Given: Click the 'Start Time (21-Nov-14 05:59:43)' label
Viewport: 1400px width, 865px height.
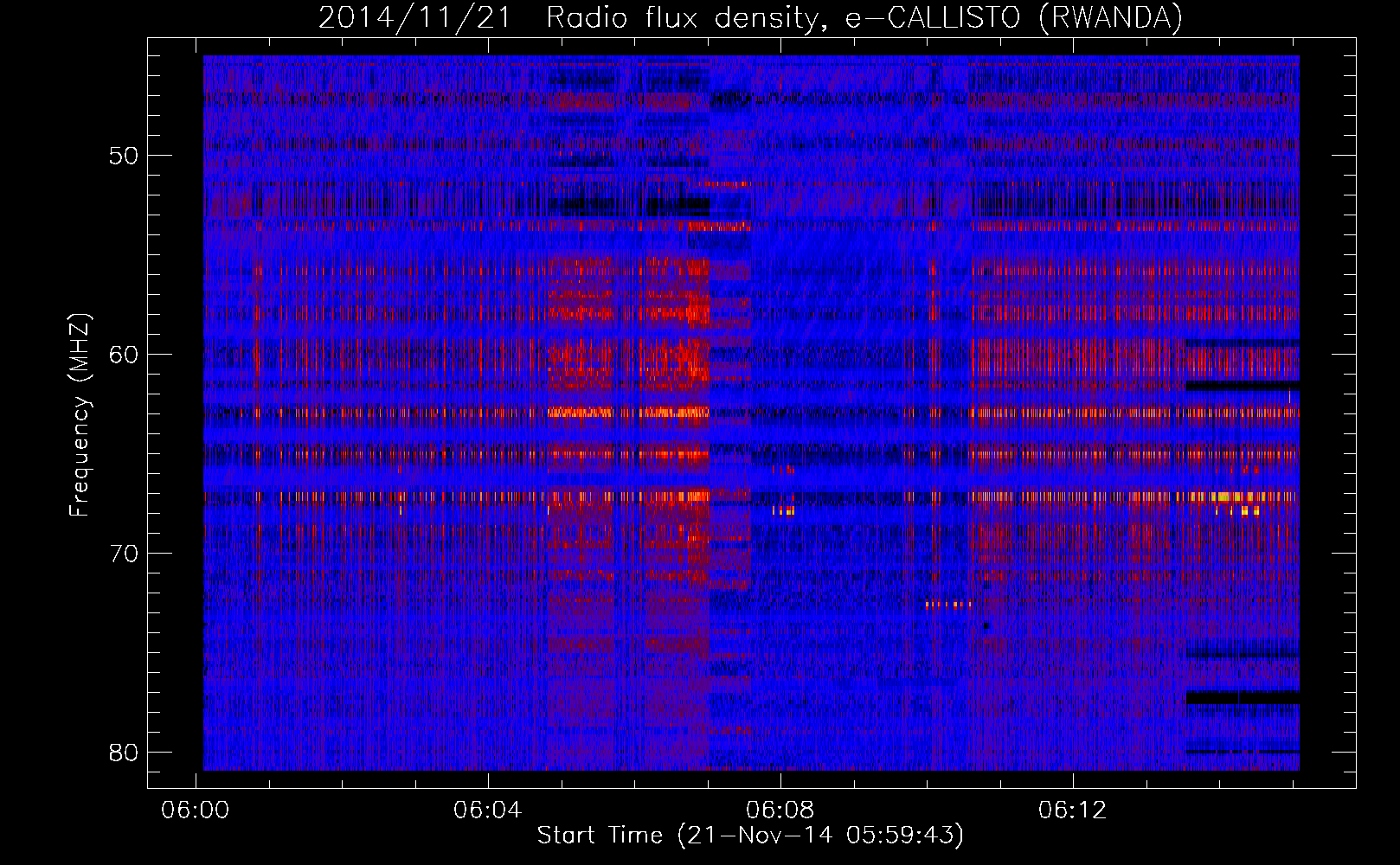Looking at the screenshot, I should point(750,836).
